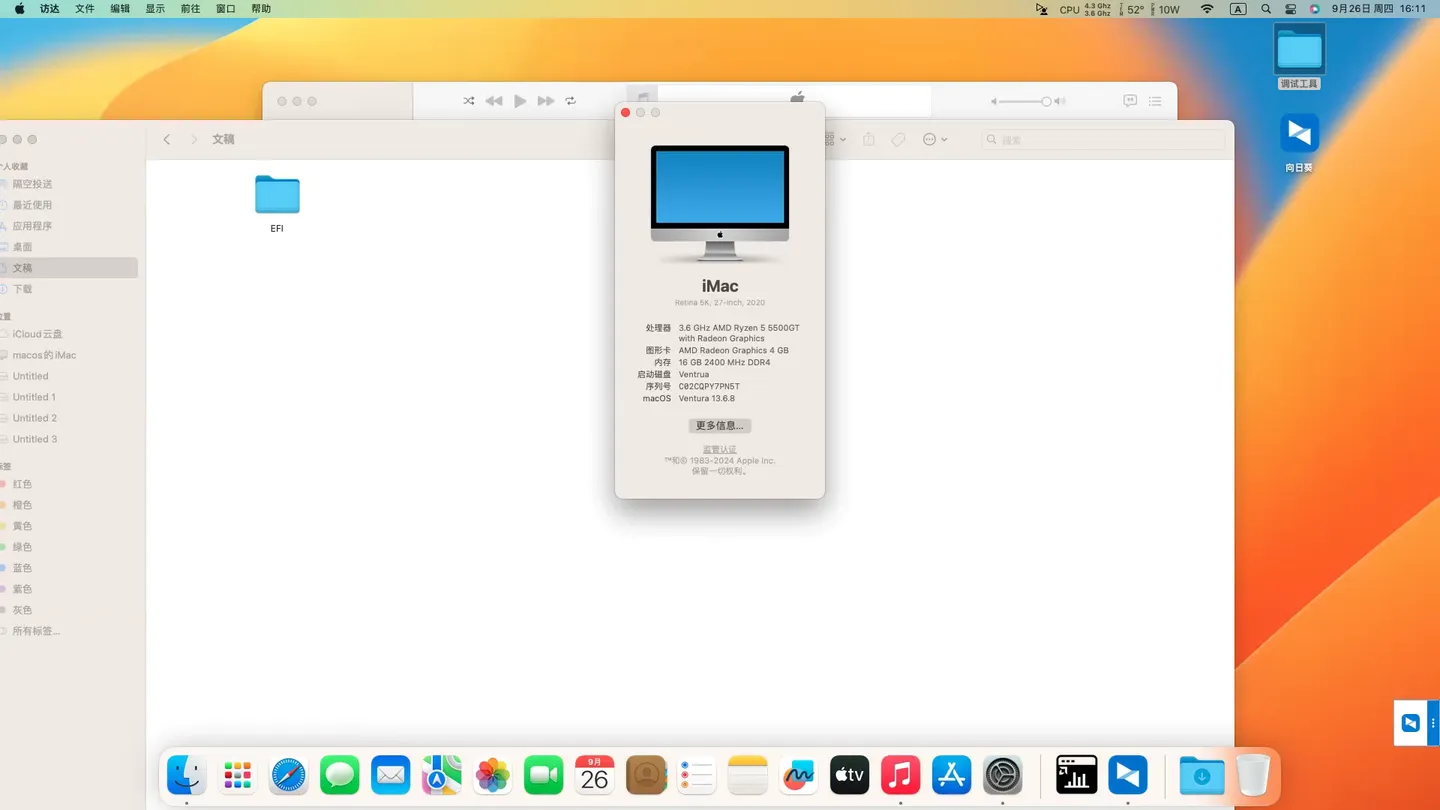Toggle the lyrics panel speech-bubble icon
Viewport: 1440px width, 810px height.
pos(1130,101)
